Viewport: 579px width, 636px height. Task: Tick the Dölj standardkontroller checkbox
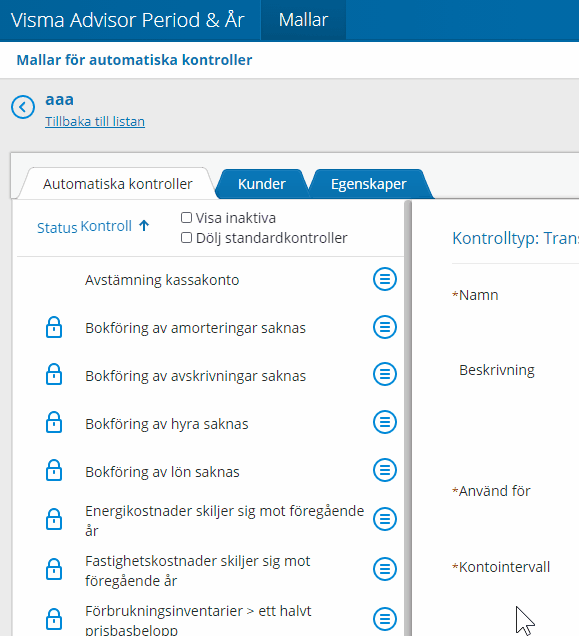coord(186,238)
